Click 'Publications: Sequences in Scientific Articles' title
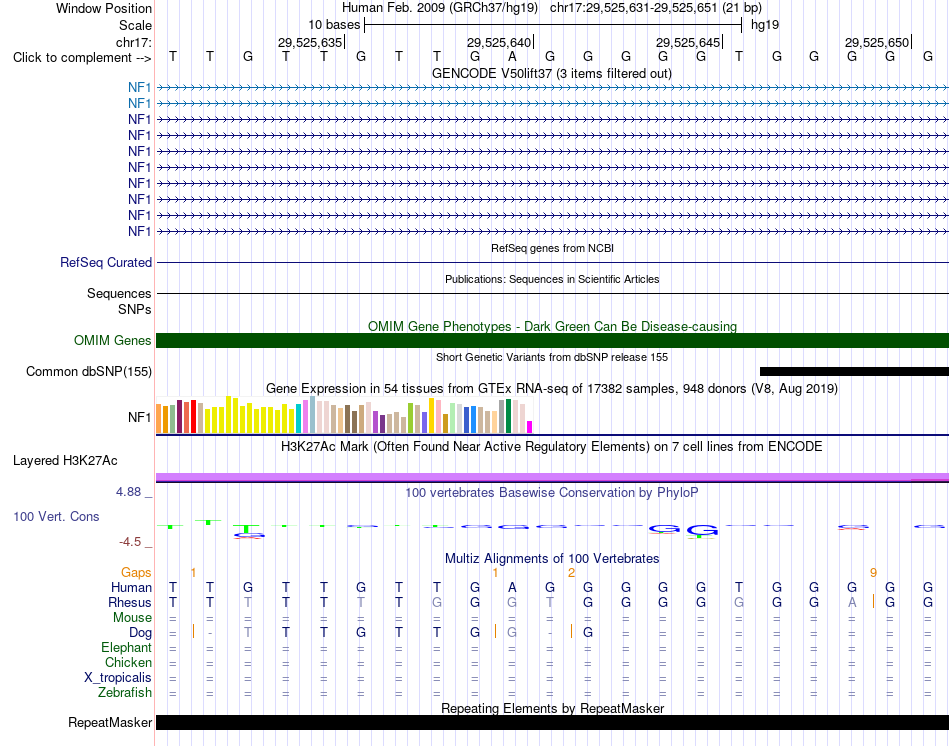This screenshot has width=950, height=746. (x=552, y=279)
